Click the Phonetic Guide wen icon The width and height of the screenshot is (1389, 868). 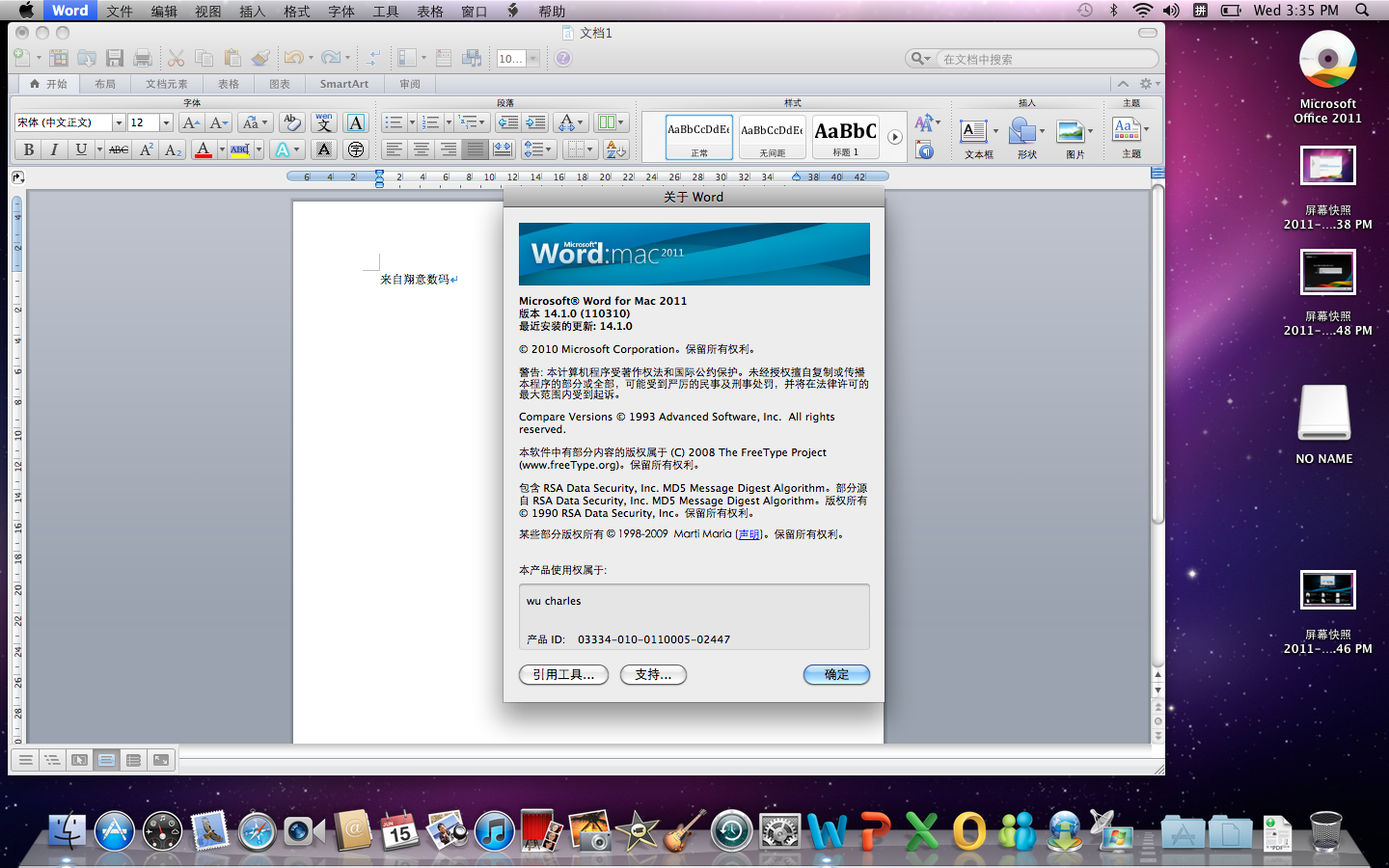(324, 122)
